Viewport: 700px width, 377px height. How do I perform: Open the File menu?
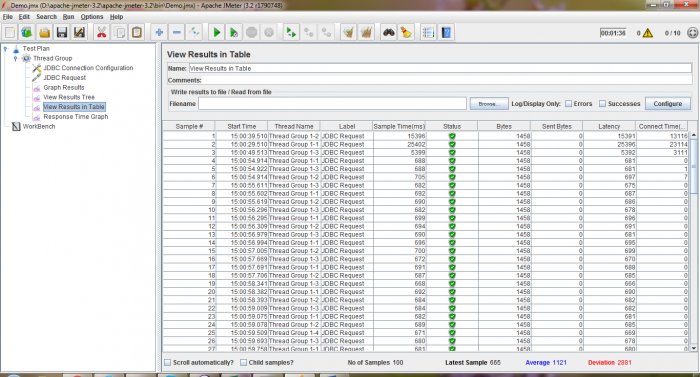pyautogui.click(x=8, y=17)
